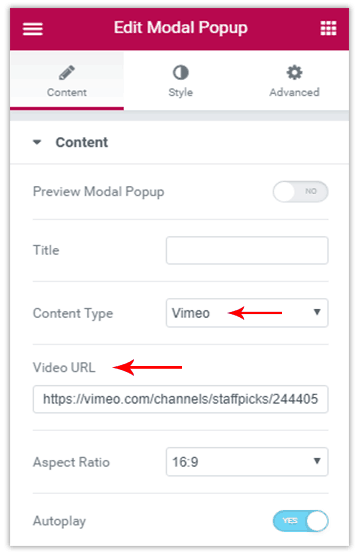This screenshot has width=360, height=555.
Task: Disable the Autoplay toggle
Action: [300, 521]
